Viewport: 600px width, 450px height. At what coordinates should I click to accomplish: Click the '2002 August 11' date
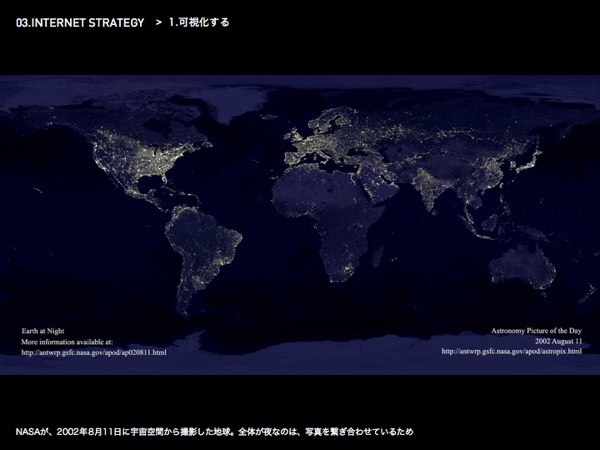[x=558, y=341]
